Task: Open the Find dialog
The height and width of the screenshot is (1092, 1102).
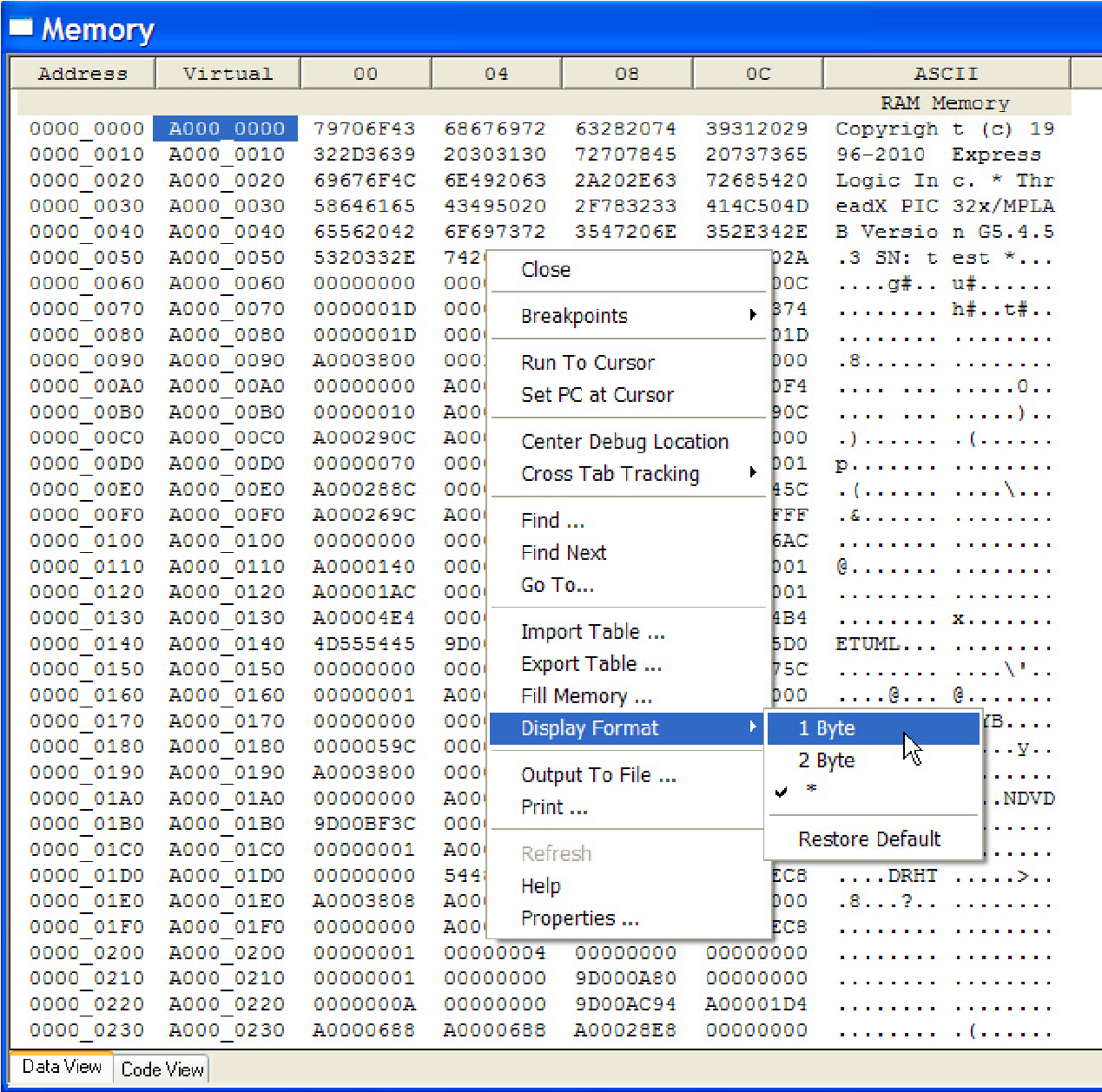Action: (x=551, y=519)
